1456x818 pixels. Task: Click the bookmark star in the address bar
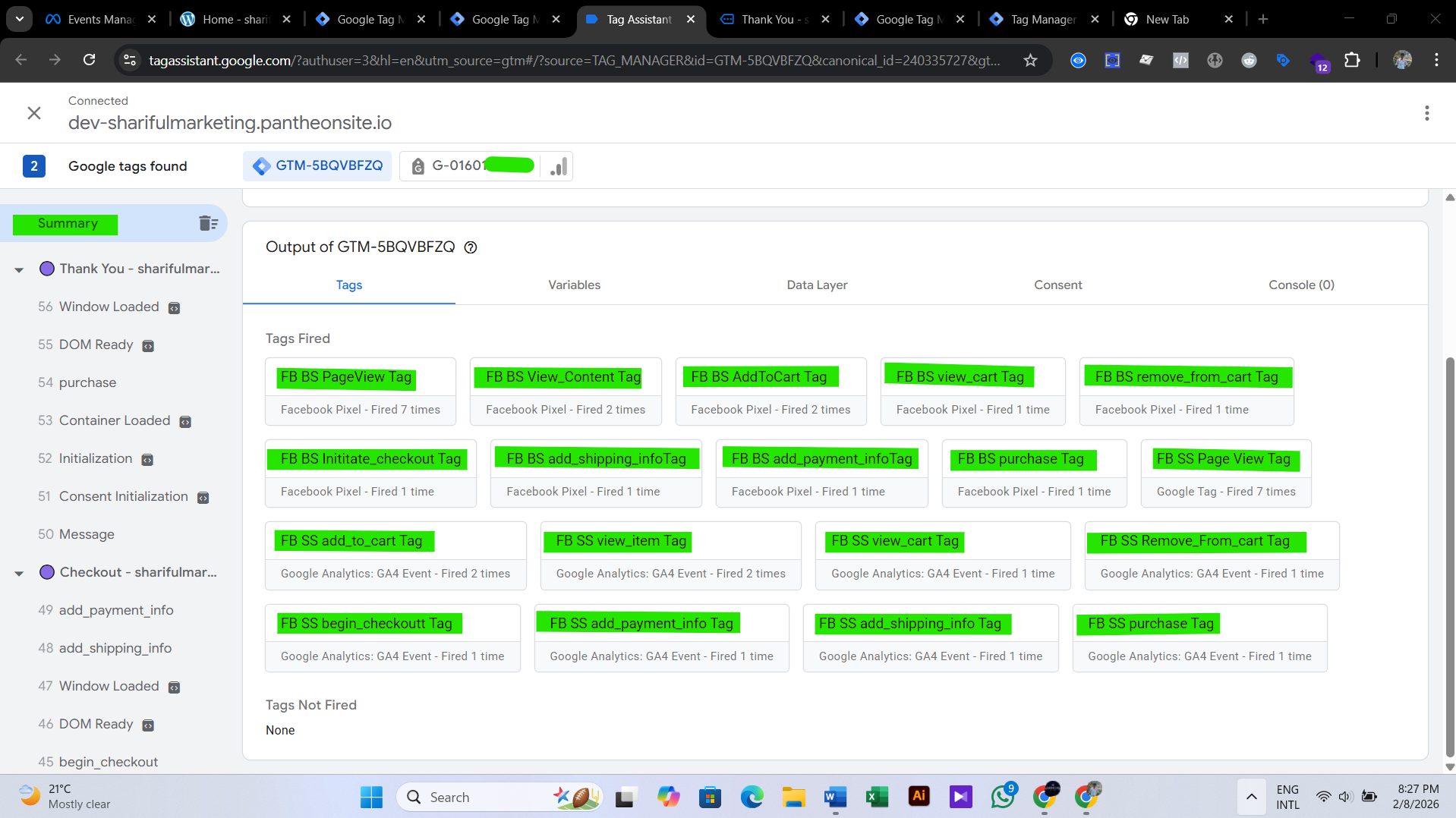(1030, 60)
